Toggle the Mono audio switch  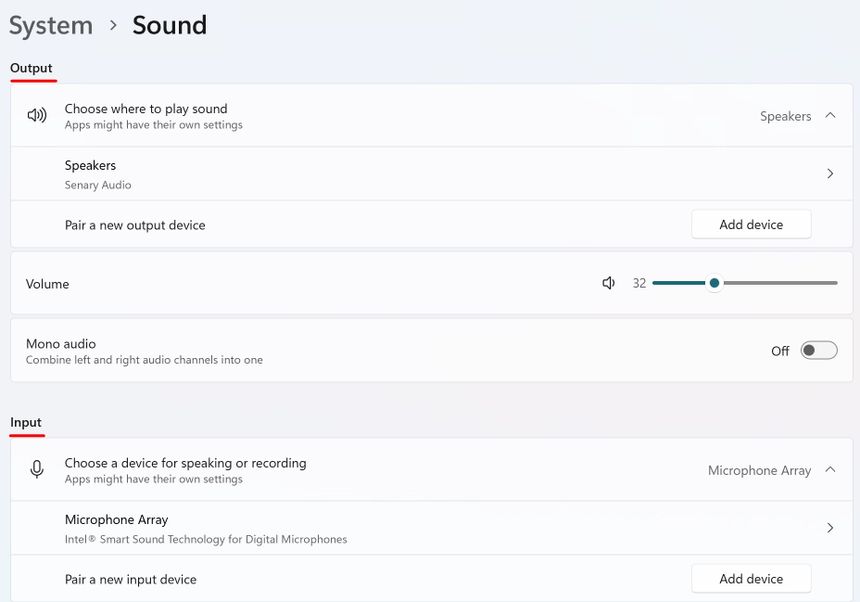(819, 351)
